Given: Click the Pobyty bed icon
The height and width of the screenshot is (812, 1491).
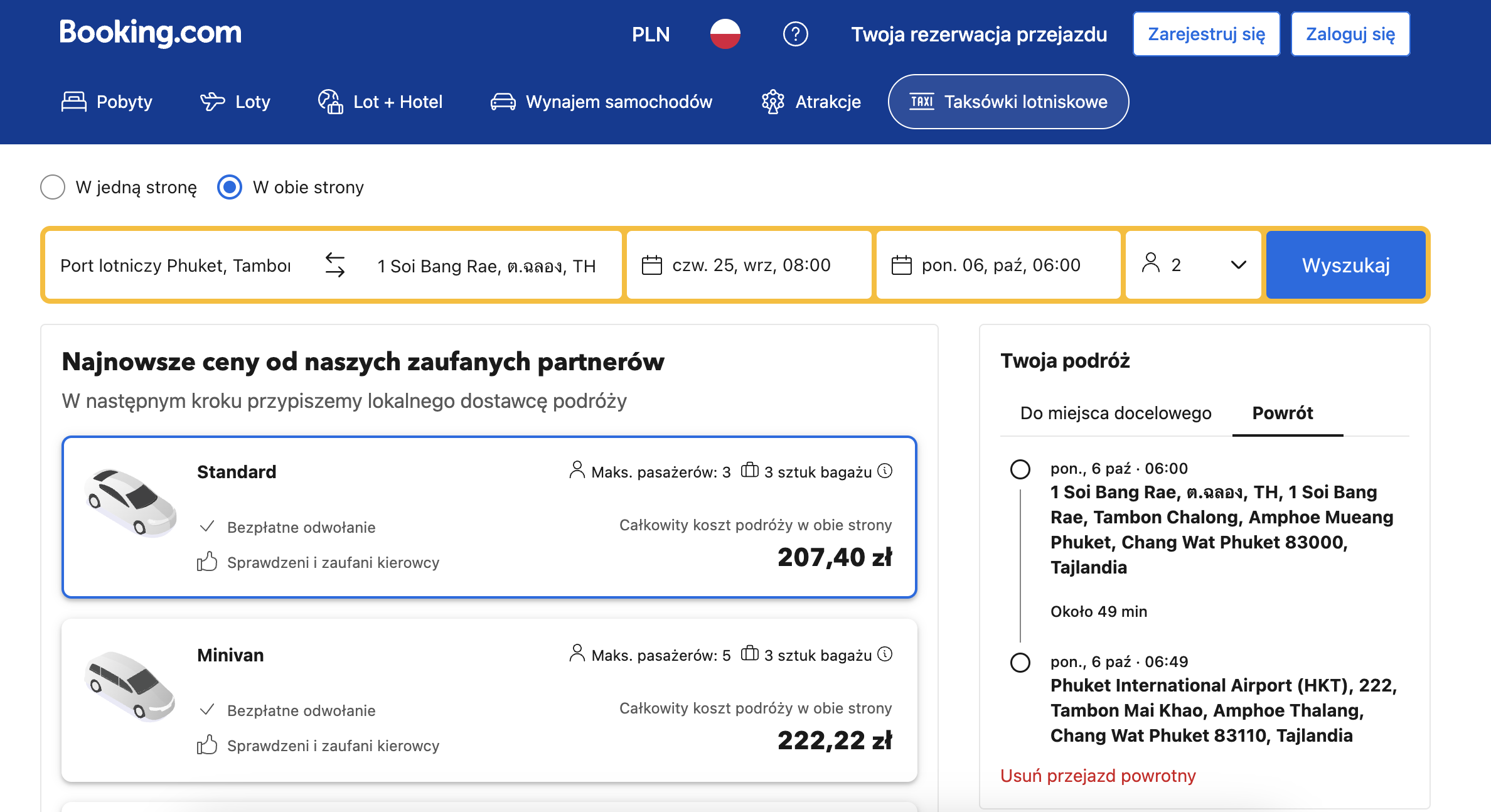Looking at the screenshot, I should 74,101.
